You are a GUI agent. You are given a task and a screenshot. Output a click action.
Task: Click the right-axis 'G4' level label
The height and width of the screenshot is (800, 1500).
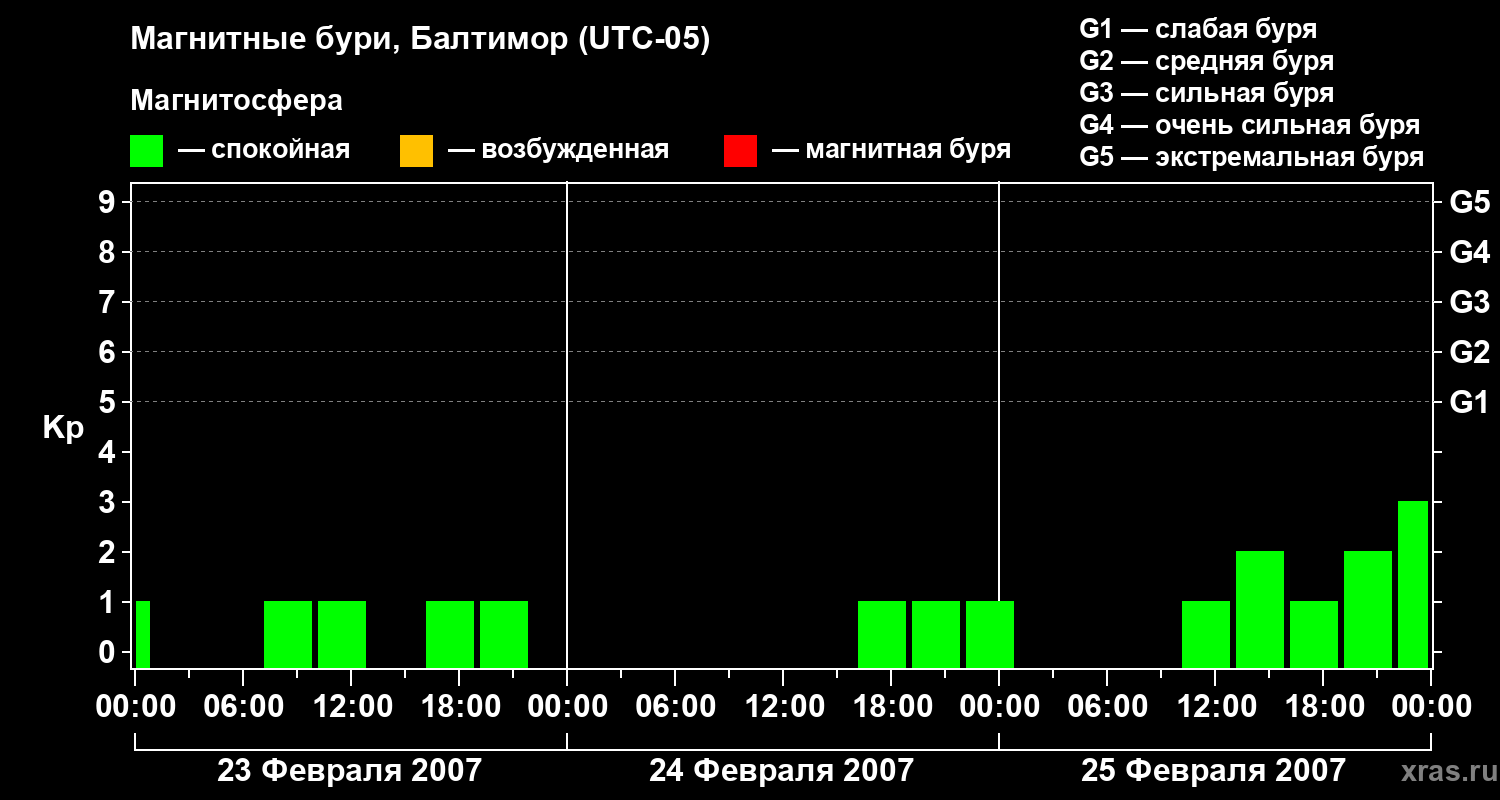(1469, 253)
